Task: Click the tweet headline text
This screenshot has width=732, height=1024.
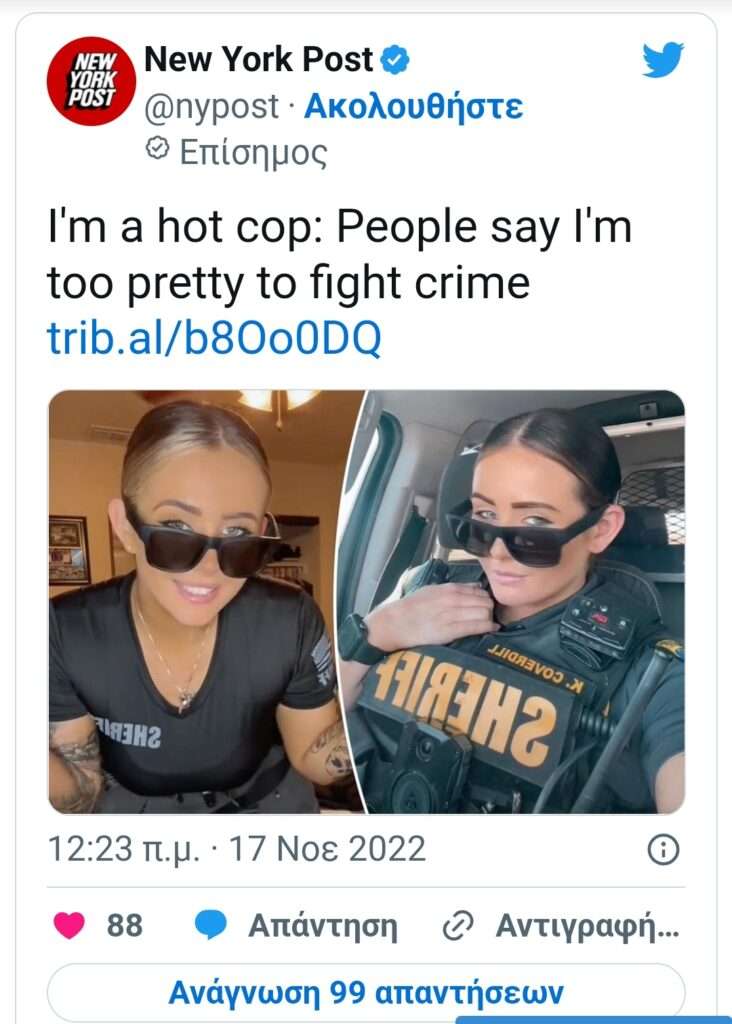Action: (x=340, y=255)
